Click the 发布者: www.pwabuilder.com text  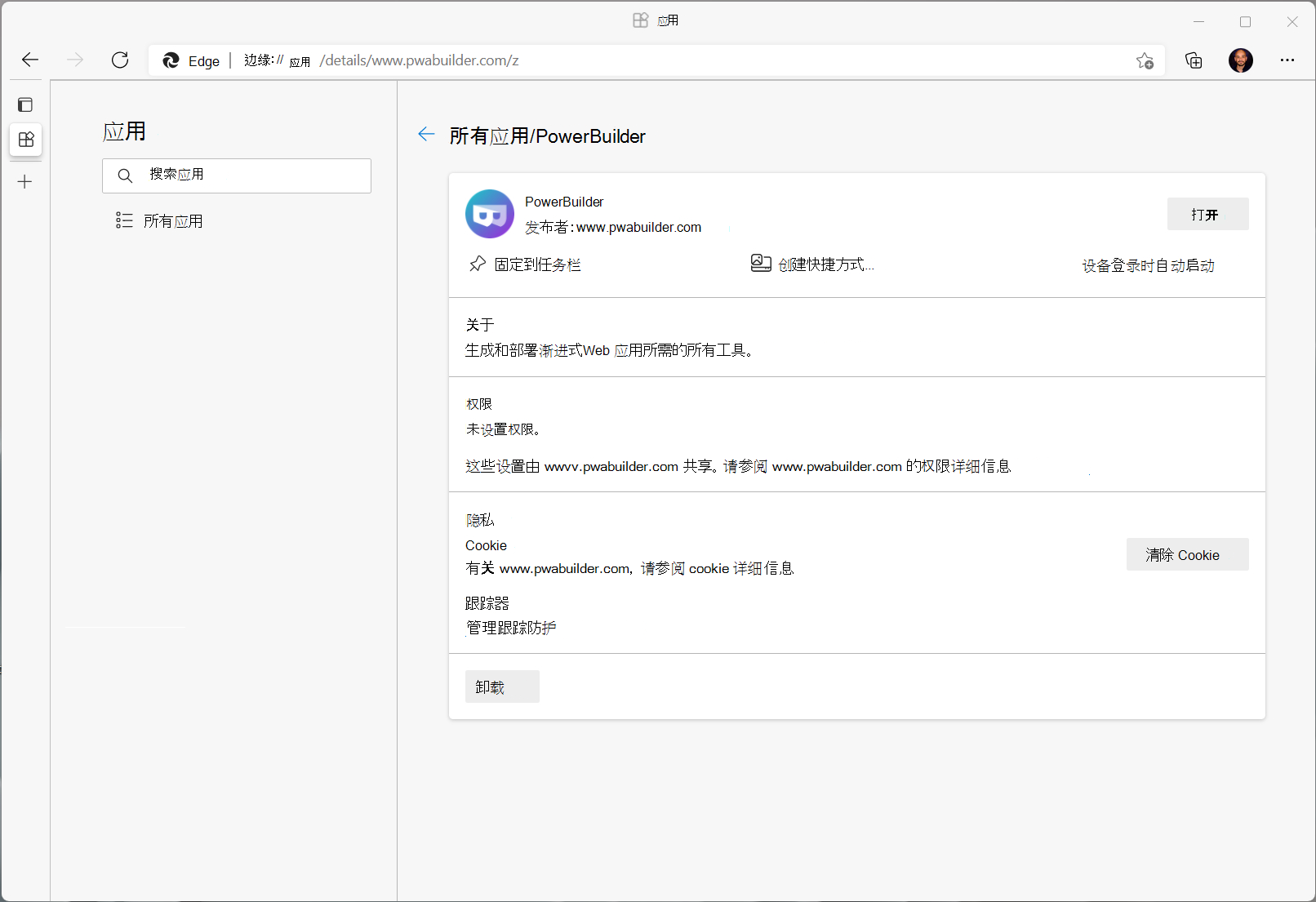(x=613, y=227)
